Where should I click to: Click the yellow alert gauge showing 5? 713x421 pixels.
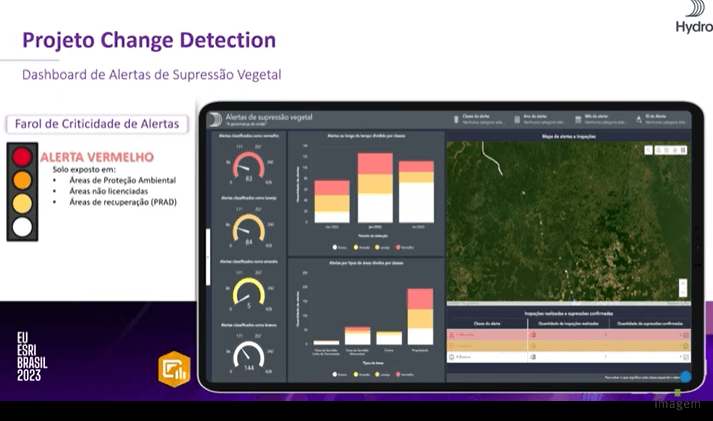click(247, 294)
